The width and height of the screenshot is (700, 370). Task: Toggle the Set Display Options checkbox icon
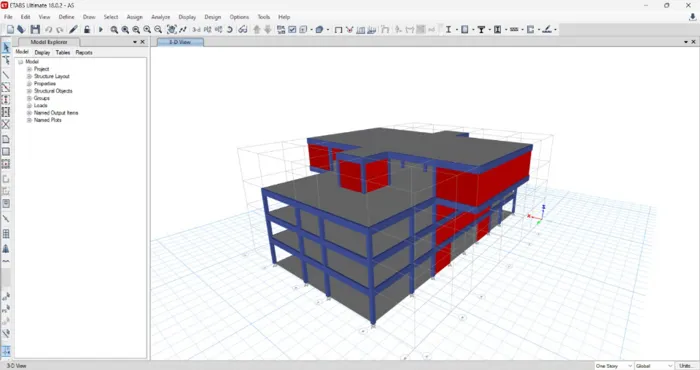click(292, 29)
